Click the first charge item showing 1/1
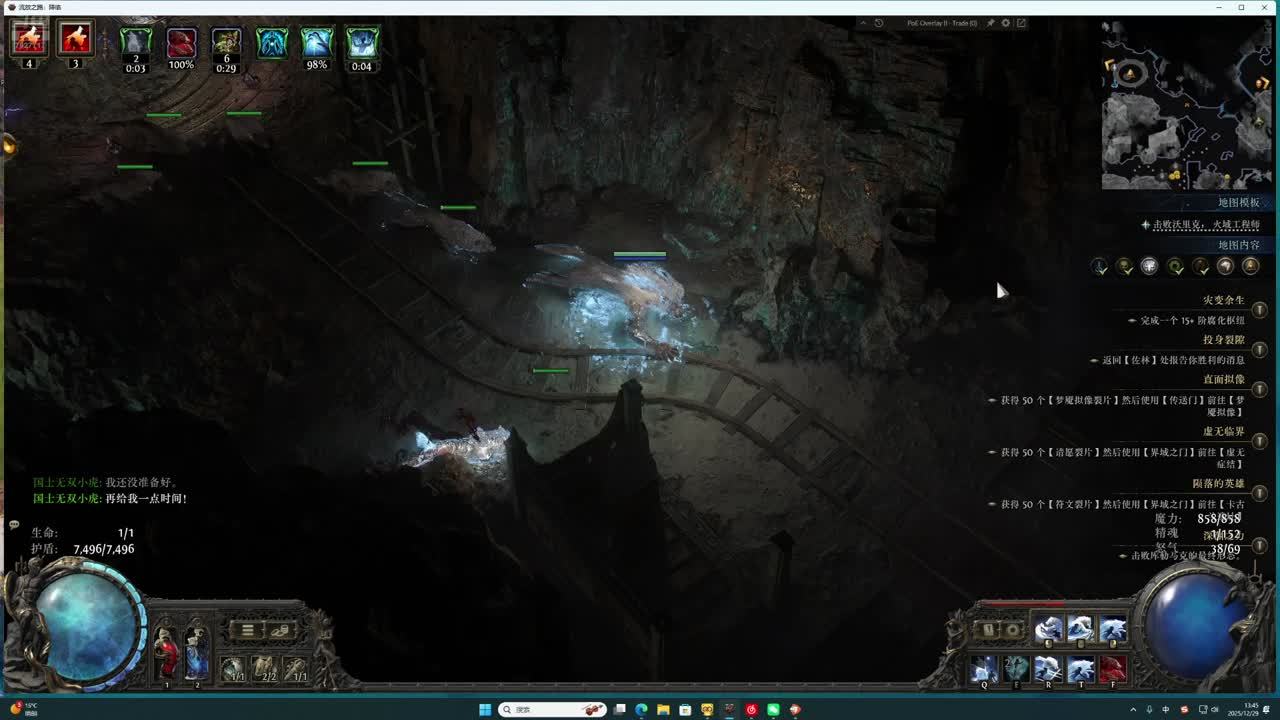 [233, 668]
